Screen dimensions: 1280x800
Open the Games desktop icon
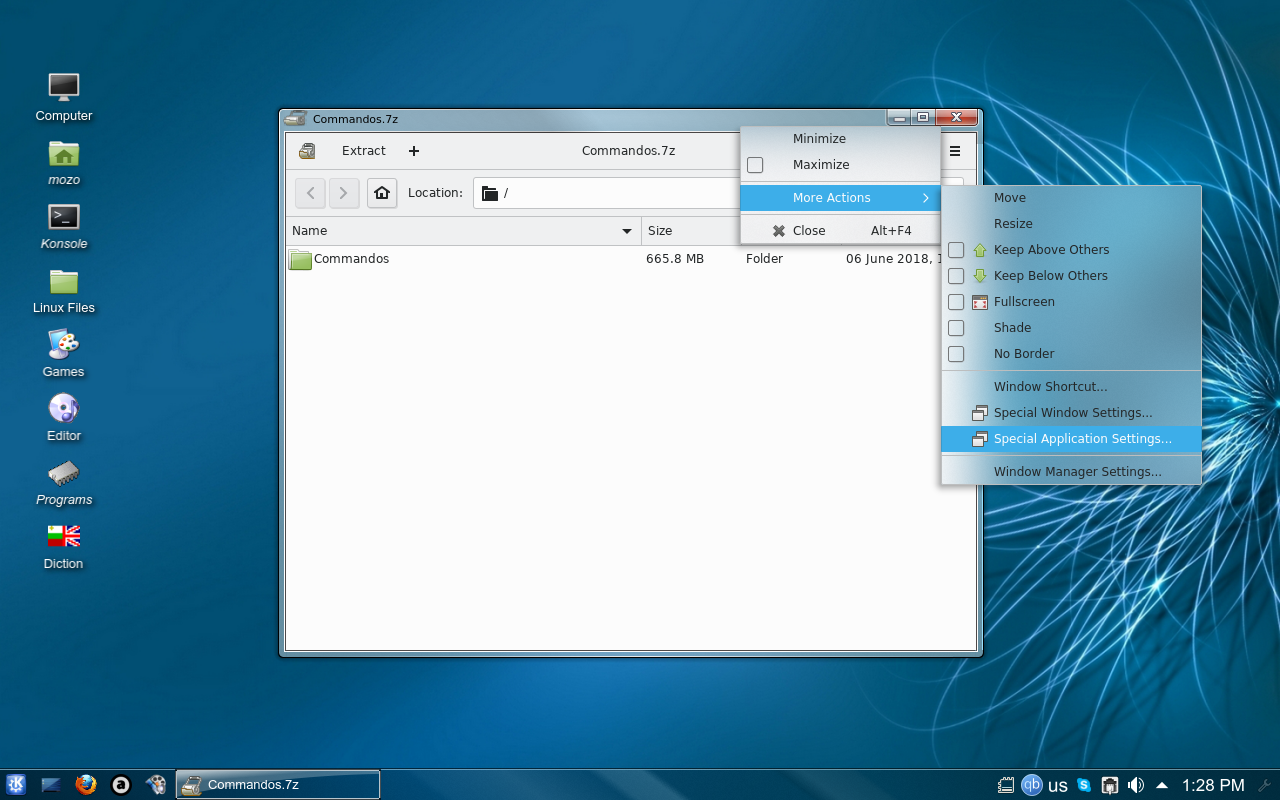tap(64, 345)
